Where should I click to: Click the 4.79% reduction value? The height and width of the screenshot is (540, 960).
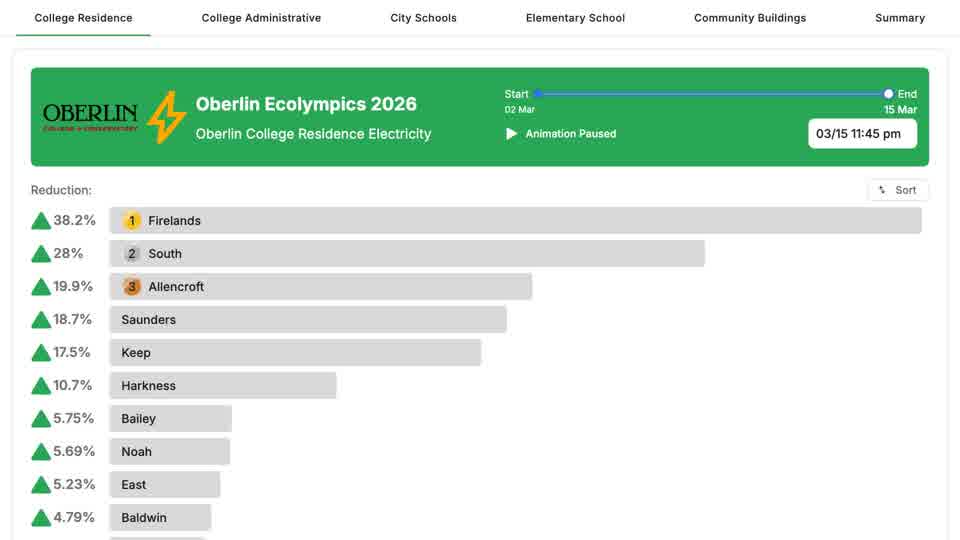coord(74,518)
